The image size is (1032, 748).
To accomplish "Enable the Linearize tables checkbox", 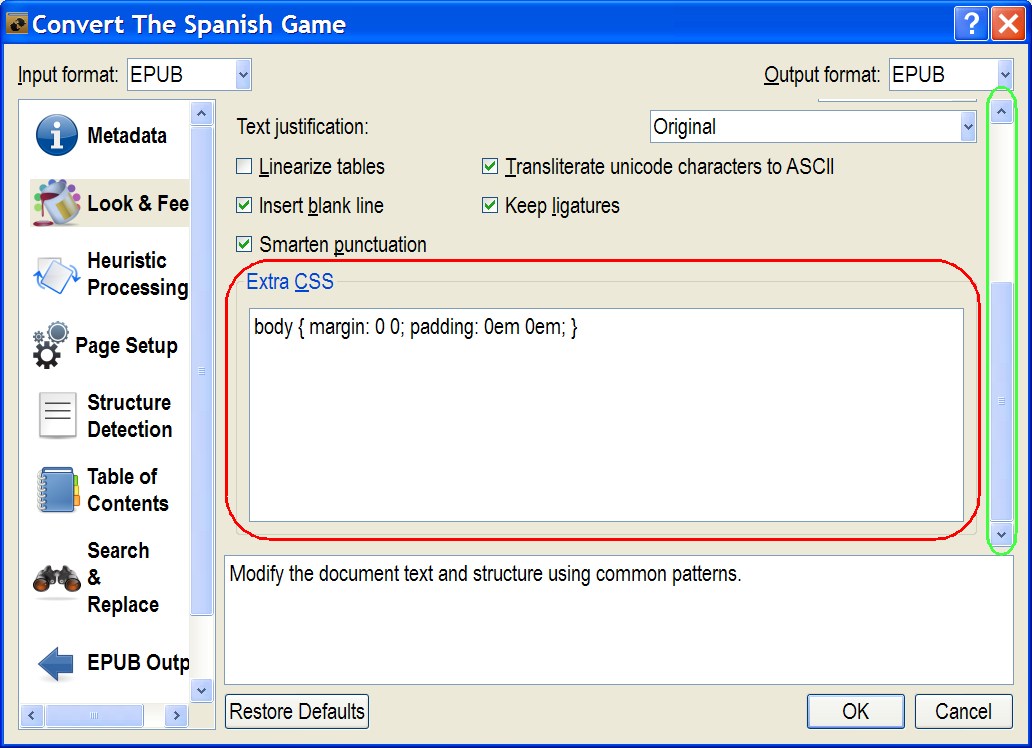I will tap(244, 167).
